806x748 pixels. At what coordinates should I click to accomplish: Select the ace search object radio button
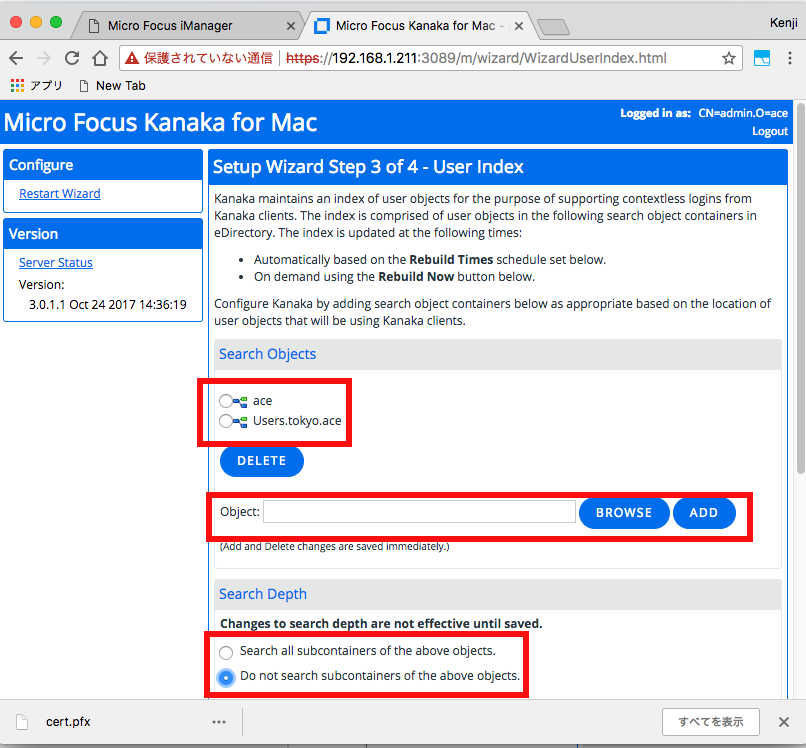226,401
